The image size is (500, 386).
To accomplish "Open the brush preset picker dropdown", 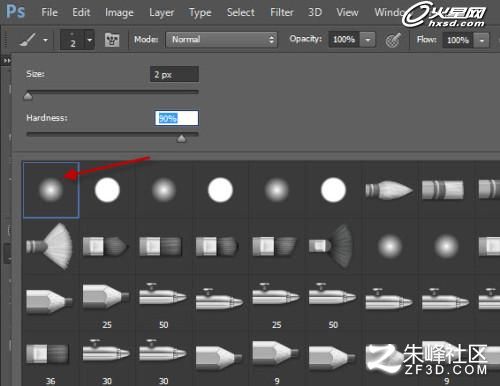I will (90, 40).
